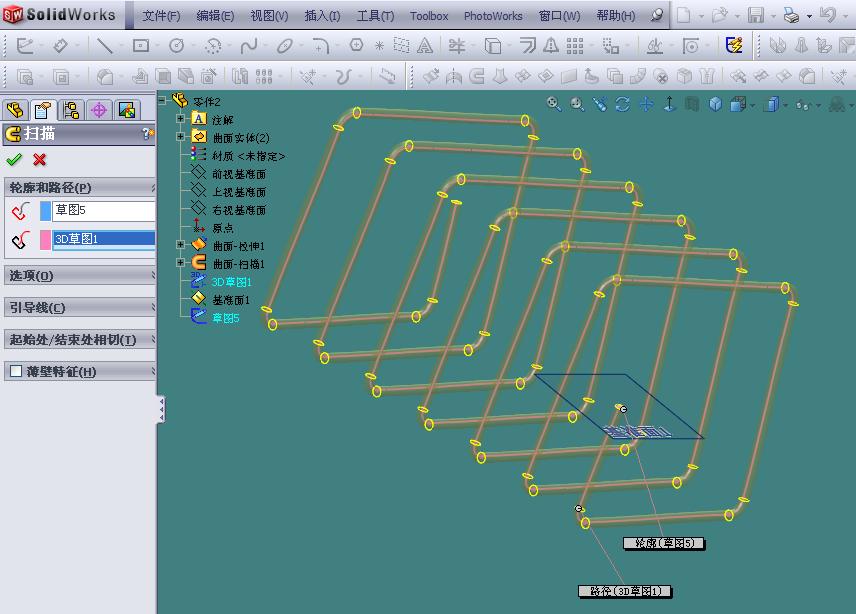Expand the 选项(O) section
This screenshot has height=614, width=856.
coord(80,276)
